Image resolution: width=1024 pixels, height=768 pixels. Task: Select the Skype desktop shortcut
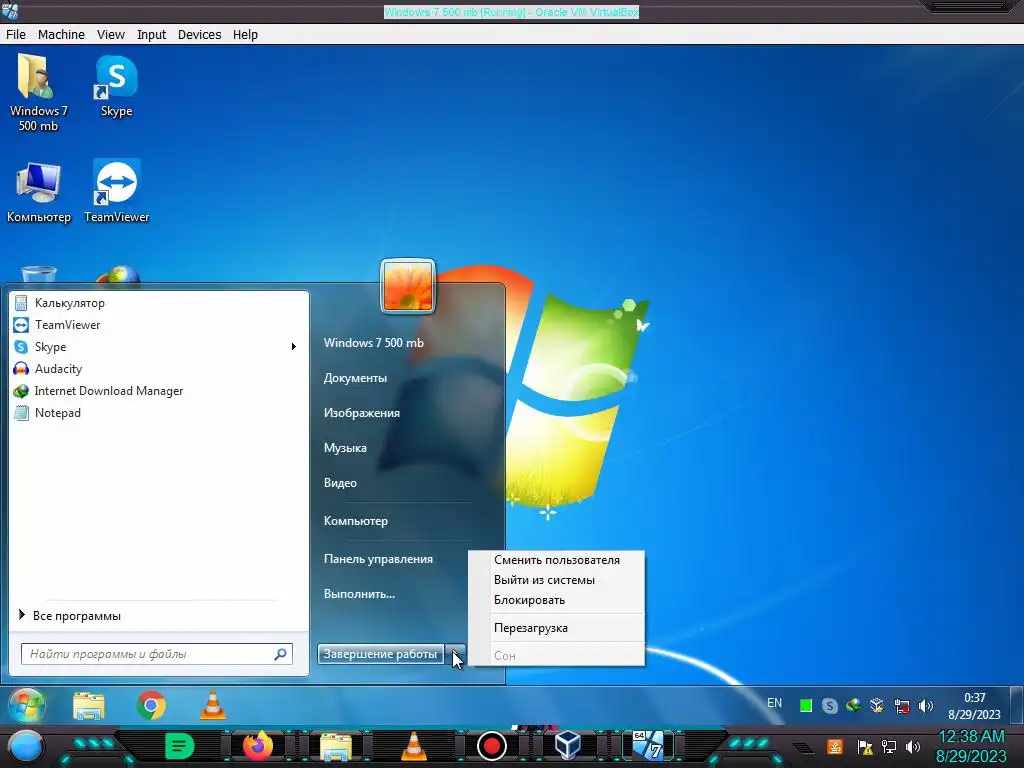click(x=116, y=86)
